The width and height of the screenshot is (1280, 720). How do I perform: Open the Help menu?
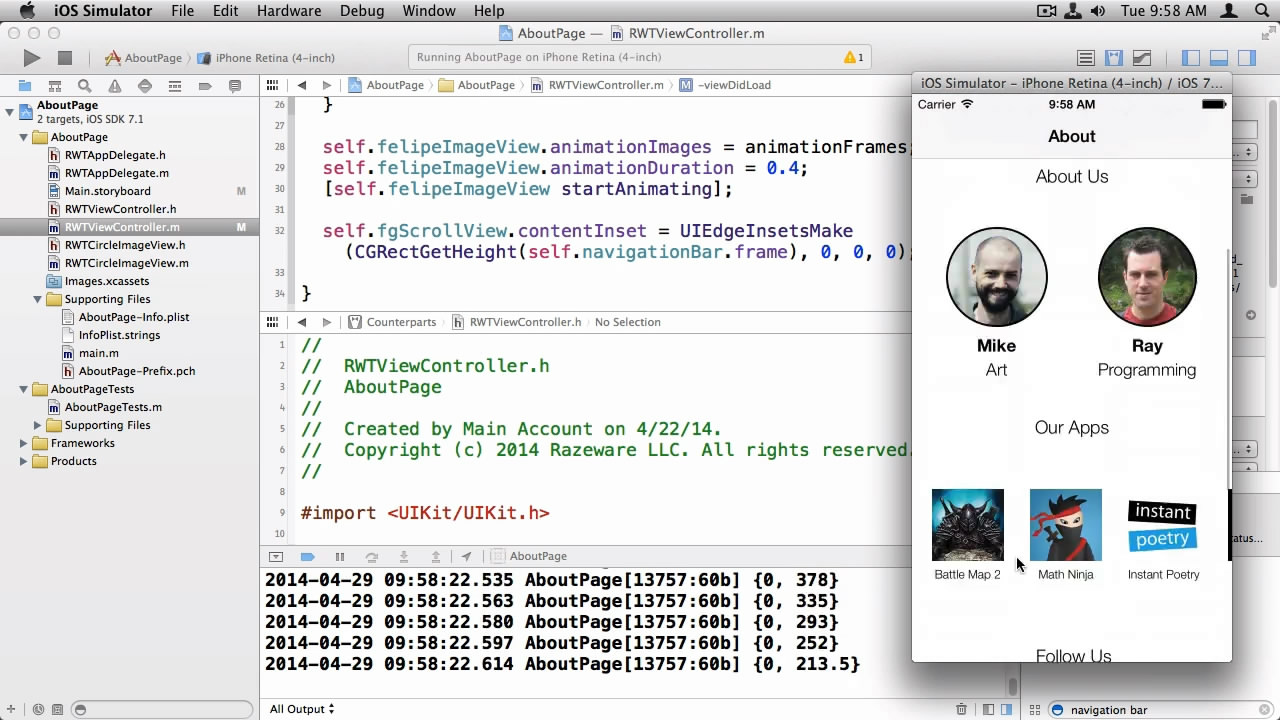(489, 11)
